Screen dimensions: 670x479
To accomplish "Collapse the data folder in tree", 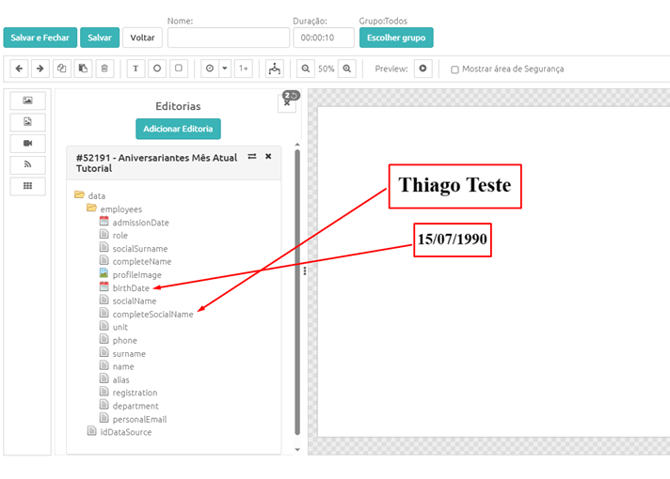I will 79,195.
